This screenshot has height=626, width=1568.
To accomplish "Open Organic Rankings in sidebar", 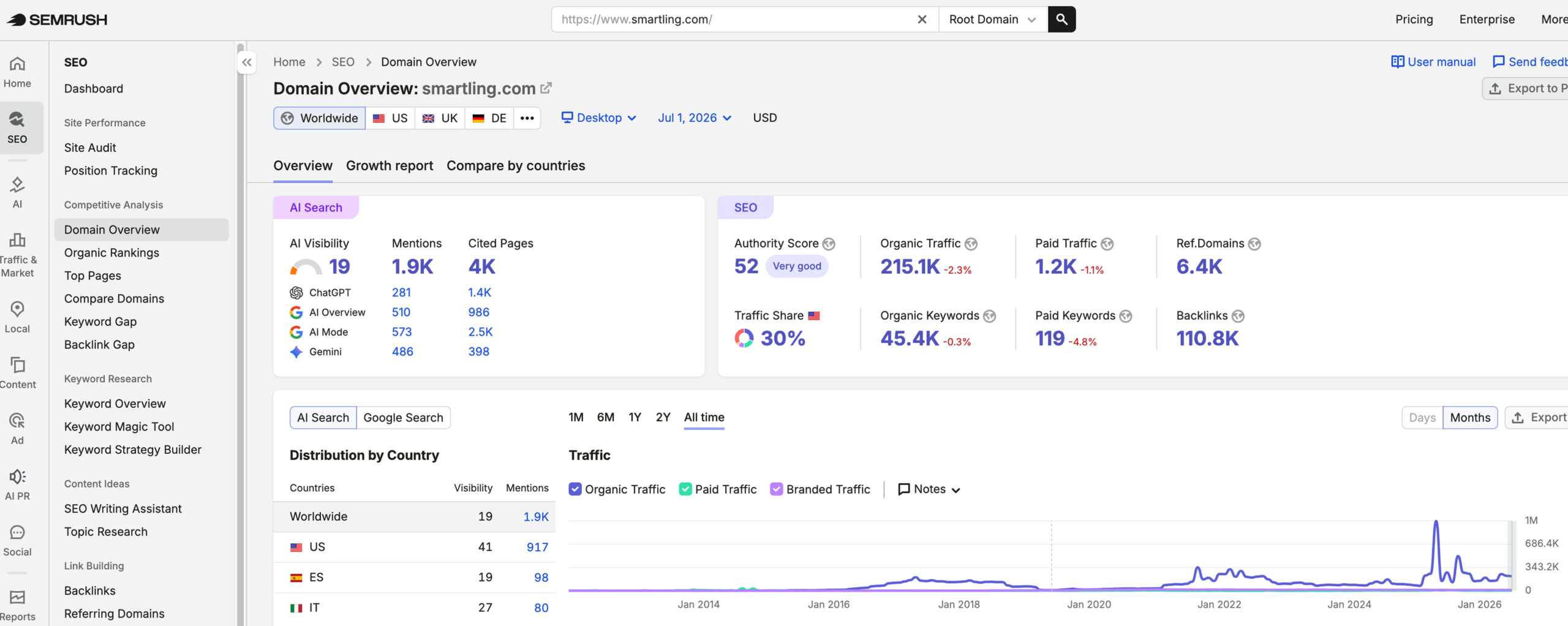I will pos(111,252).
